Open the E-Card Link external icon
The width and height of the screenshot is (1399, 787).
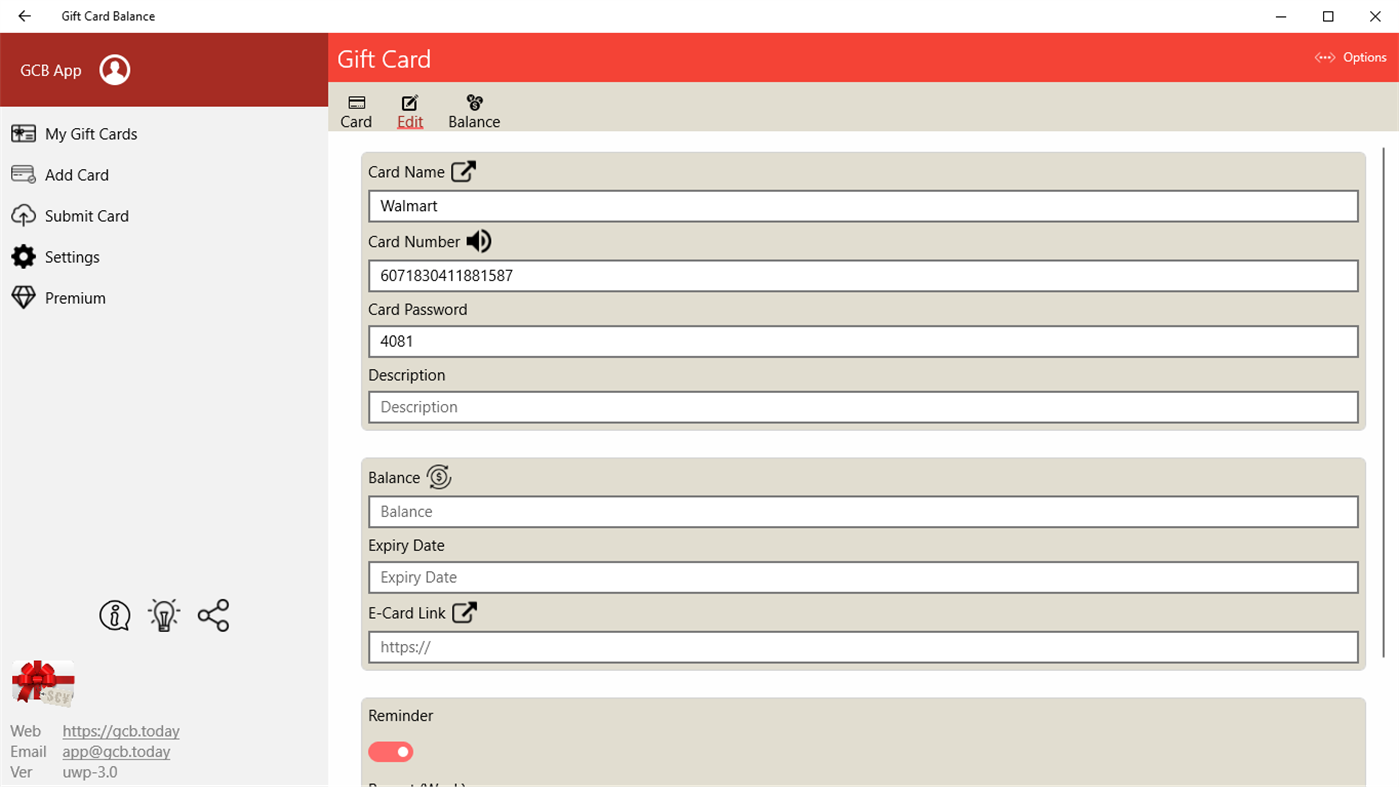coord(463,612)
